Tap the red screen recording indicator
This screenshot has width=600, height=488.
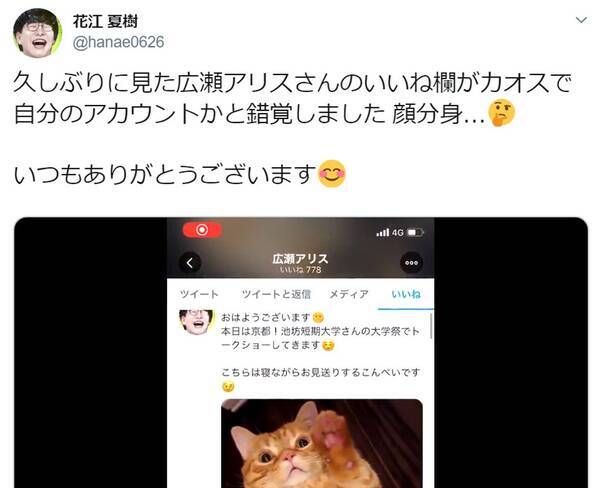click(202, 230)
